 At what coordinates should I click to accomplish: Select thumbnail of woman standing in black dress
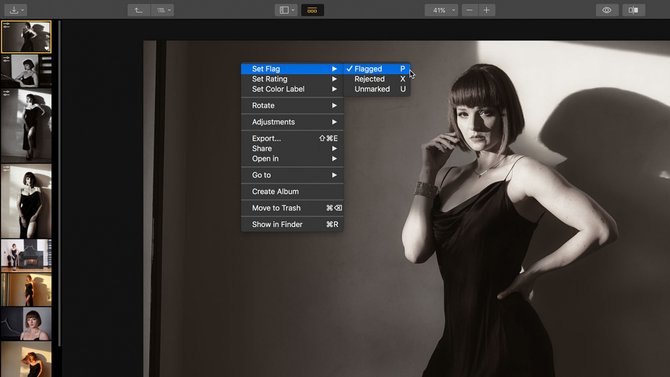pyautogui.click(x=26, y=201)
